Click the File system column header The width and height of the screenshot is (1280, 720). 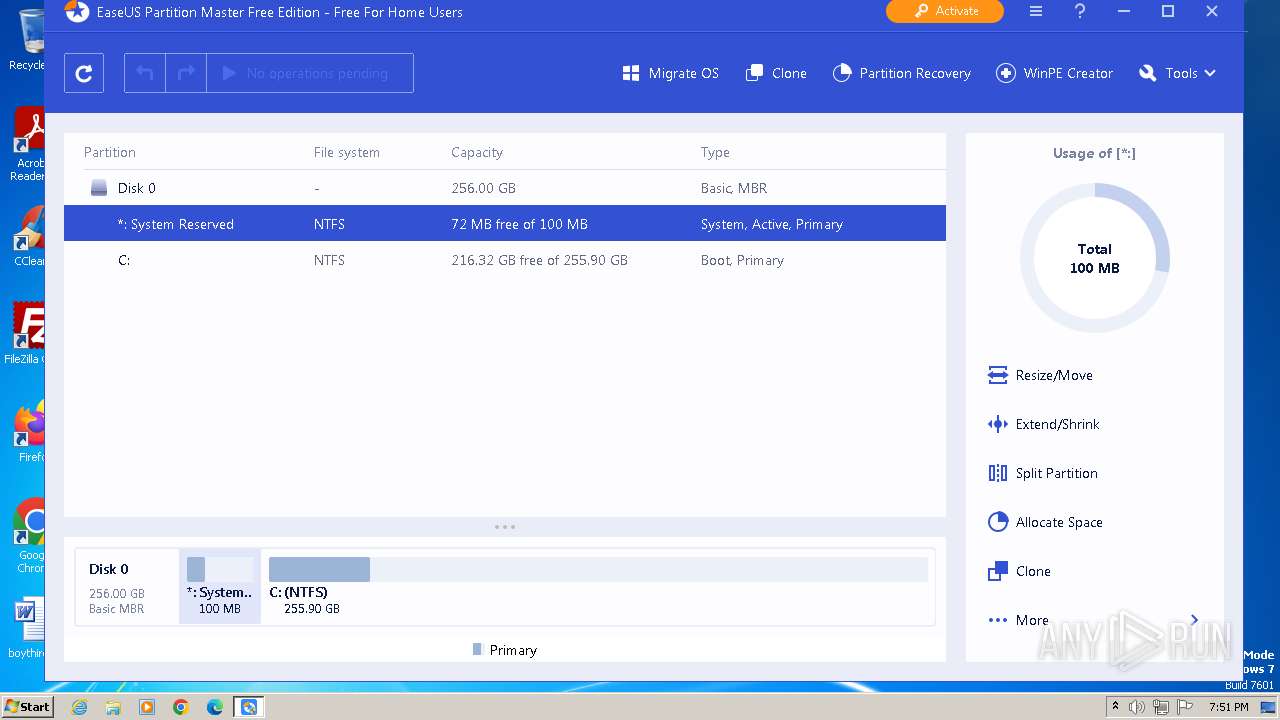point(347,153)
